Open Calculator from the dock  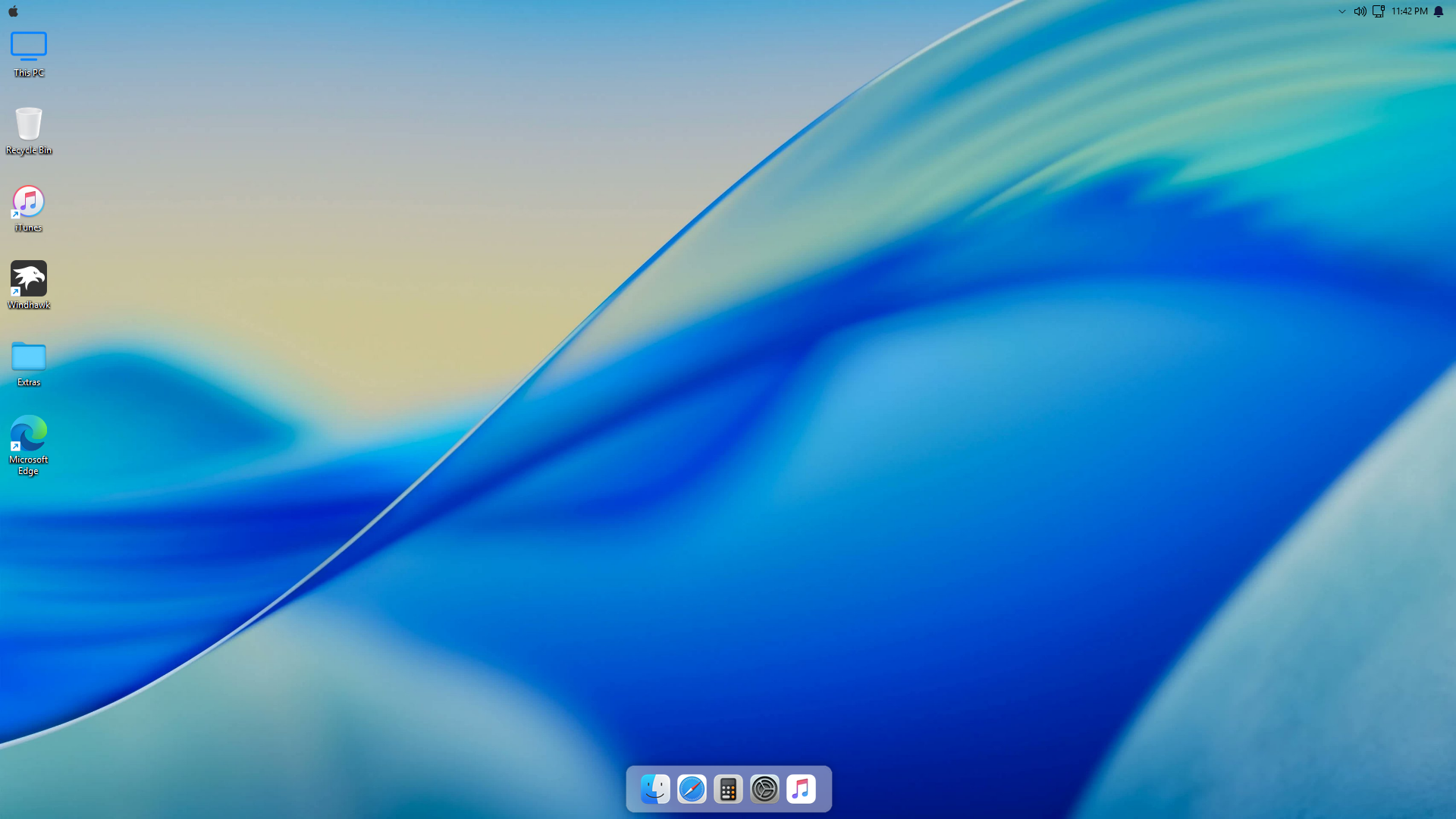[x=728, y=789]
